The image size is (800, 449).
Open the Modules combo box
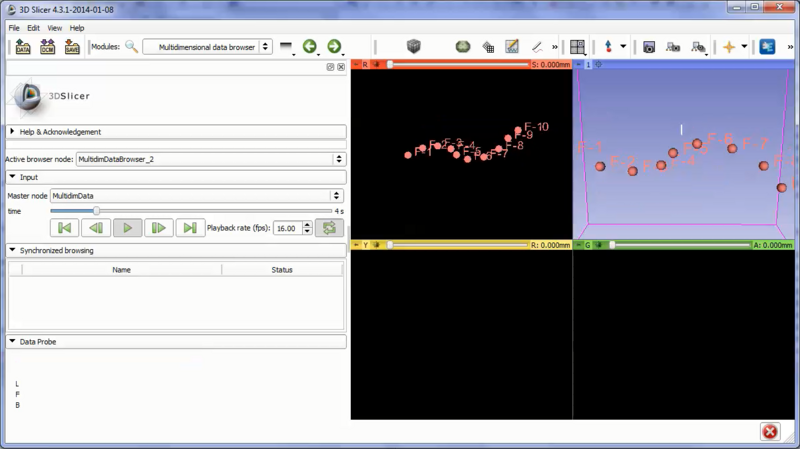tap(207, 47)
